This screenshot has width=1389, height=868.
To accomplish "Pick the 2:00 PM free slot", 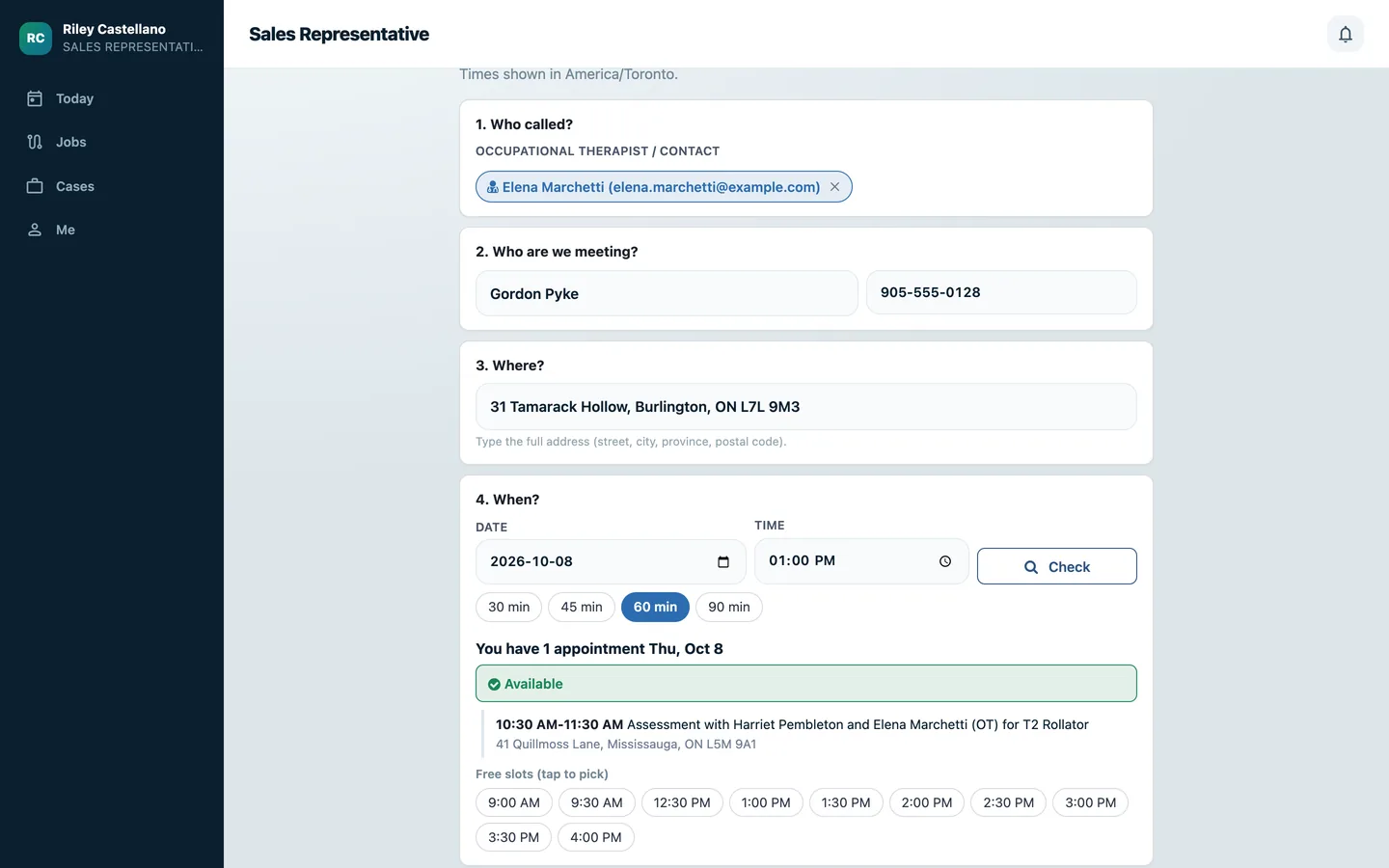I will click(927, 802).
